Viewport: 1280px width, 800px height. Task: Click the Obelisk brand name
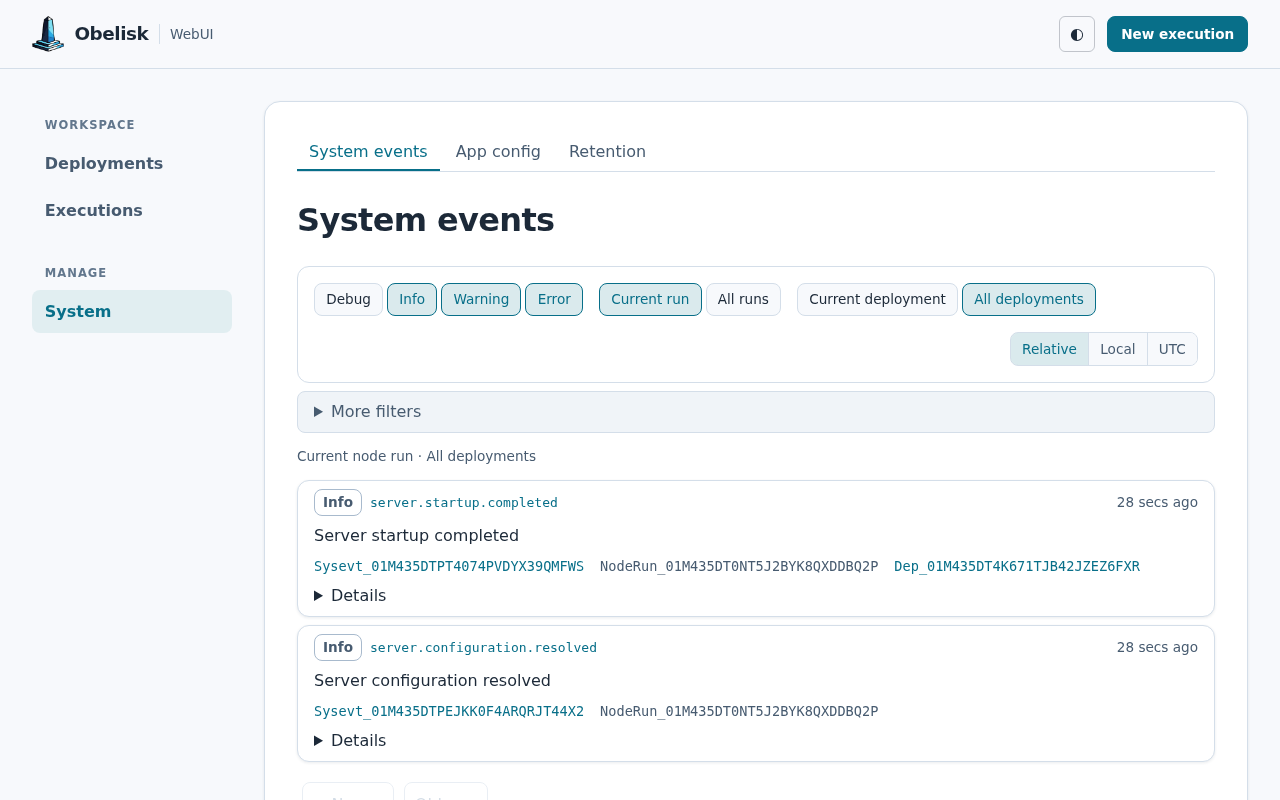[x=112, y=34]
